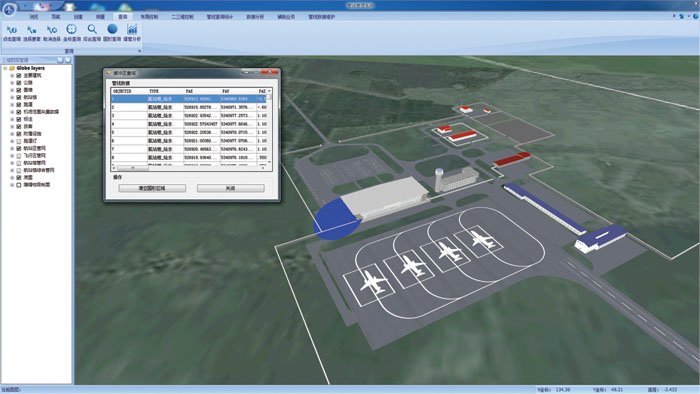Check the last layer's empty checkbox

[19, 185]
